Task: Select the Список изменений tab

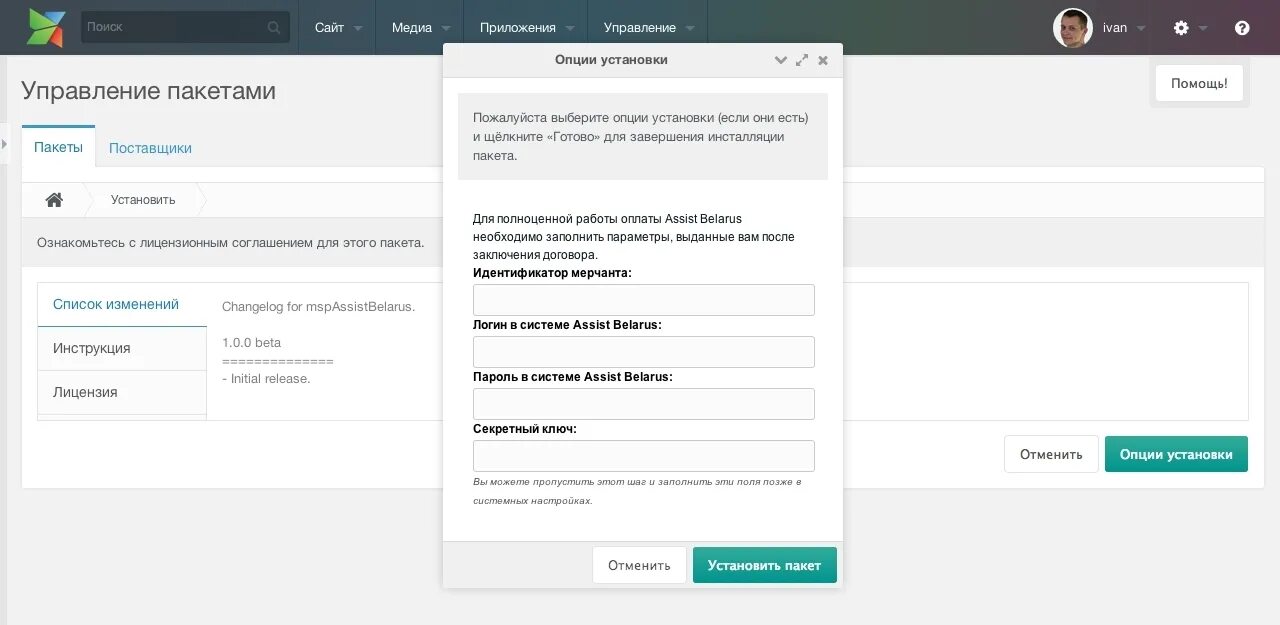Action: click(121, 305)
